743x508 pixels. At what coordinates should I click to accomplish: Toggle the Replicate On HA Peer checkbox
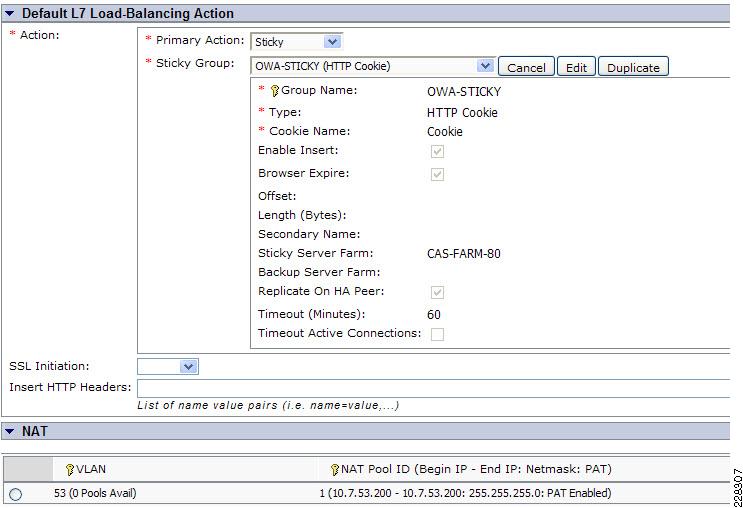(437, 292)
